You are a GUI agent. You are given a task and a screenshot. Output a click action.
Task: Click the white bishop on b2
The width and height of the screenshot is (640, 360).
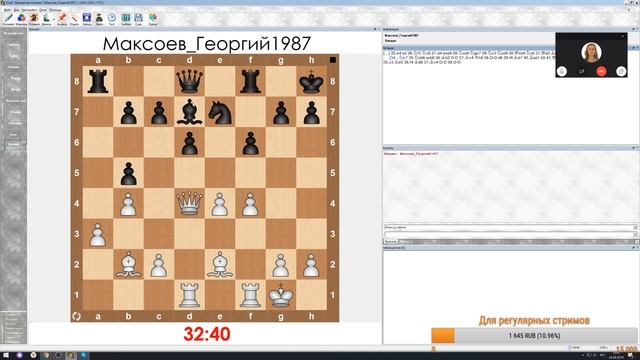(128, 264)
